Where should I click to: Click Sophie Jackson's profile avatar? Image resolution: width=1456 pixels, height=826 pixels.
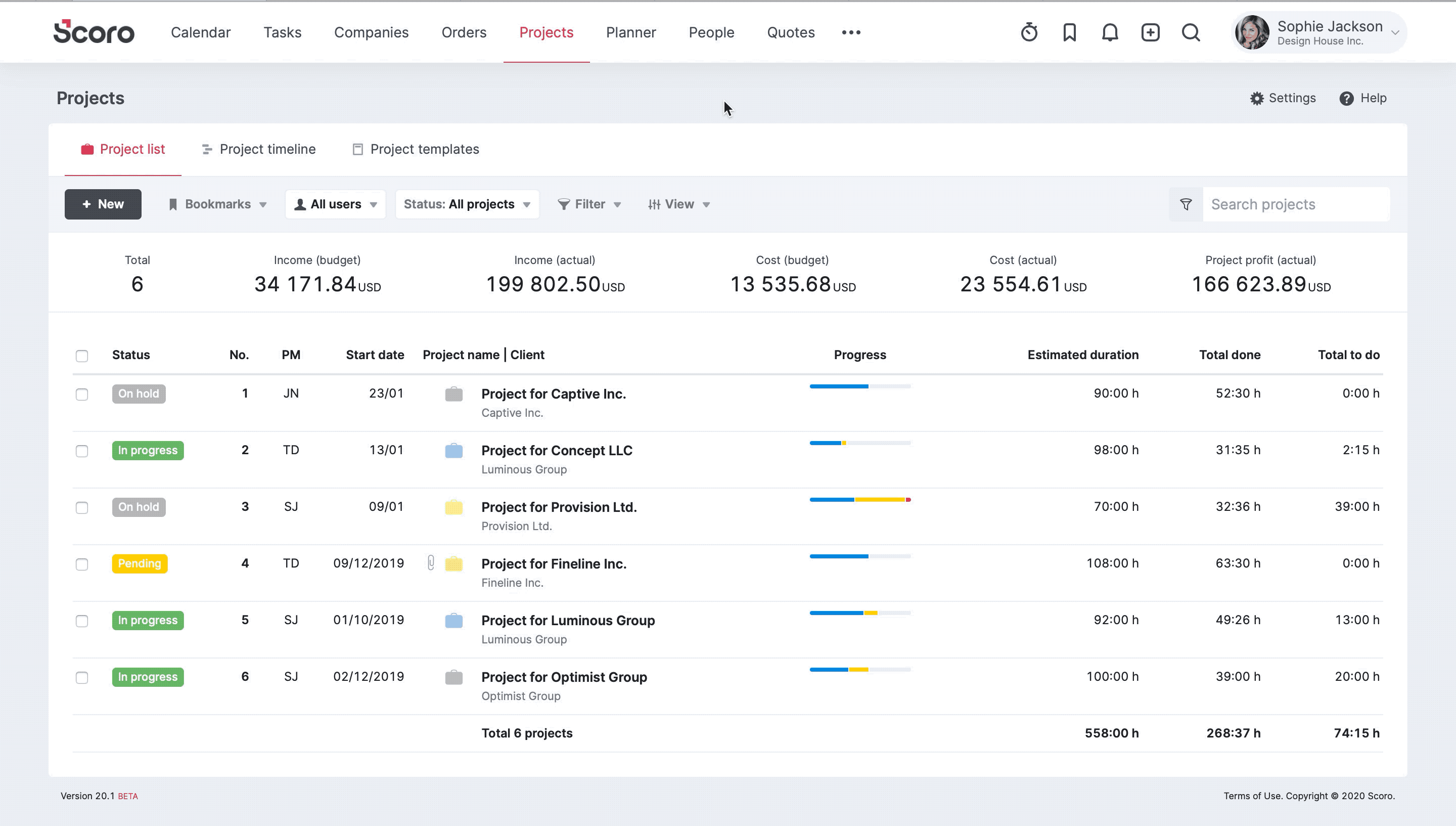coord(1252,32)
